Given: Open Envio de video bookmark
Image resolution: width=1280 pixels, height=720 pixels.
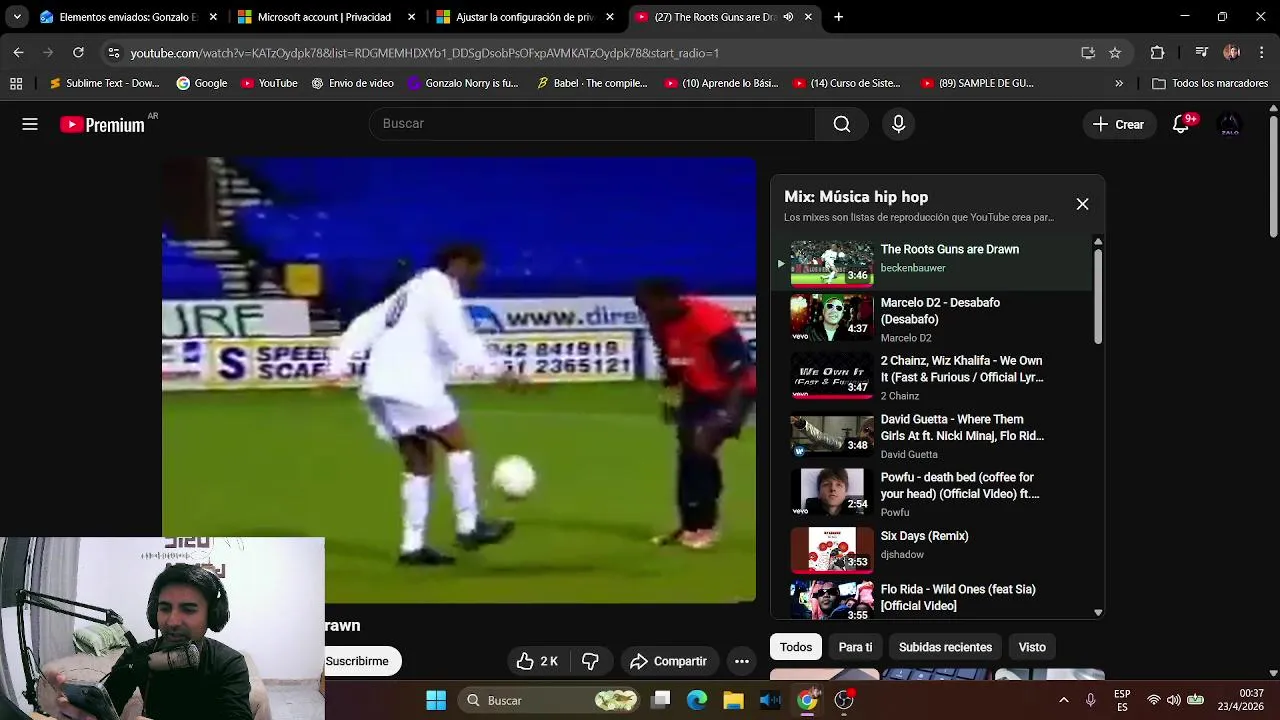Looking at the screenshot, I should pyautogui.click(x=352, y=83).
